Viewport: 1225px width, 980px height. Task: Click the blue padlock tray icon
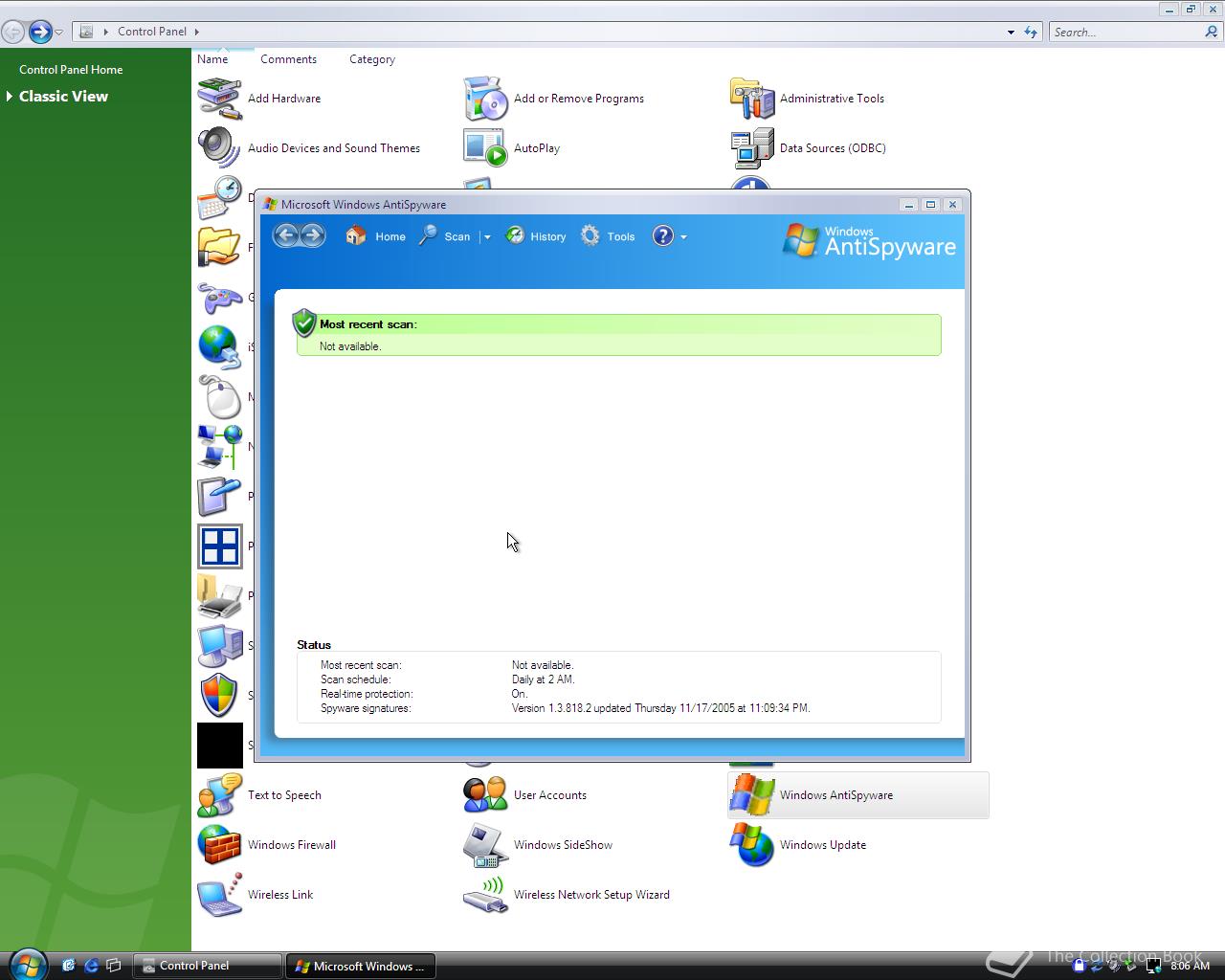(1079, 966)
